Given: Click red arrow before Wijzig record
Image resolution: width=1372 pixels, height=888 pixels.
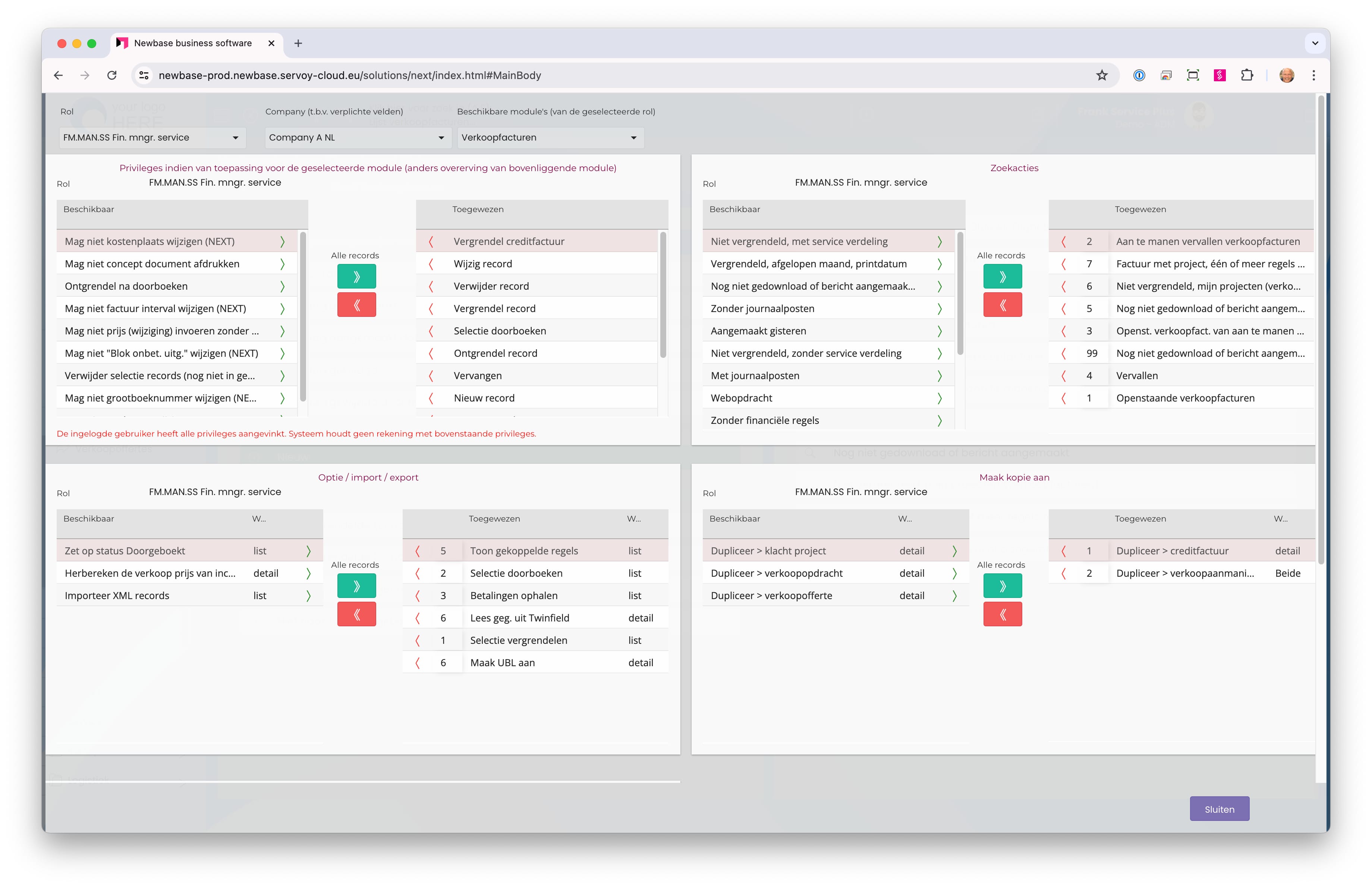Looking at the screenshot, I should coord(431,264).
